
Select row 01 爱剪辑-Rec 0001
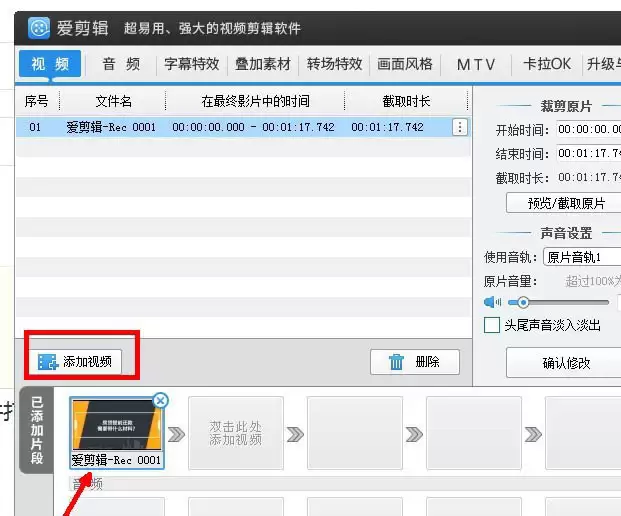pos(242,127)
